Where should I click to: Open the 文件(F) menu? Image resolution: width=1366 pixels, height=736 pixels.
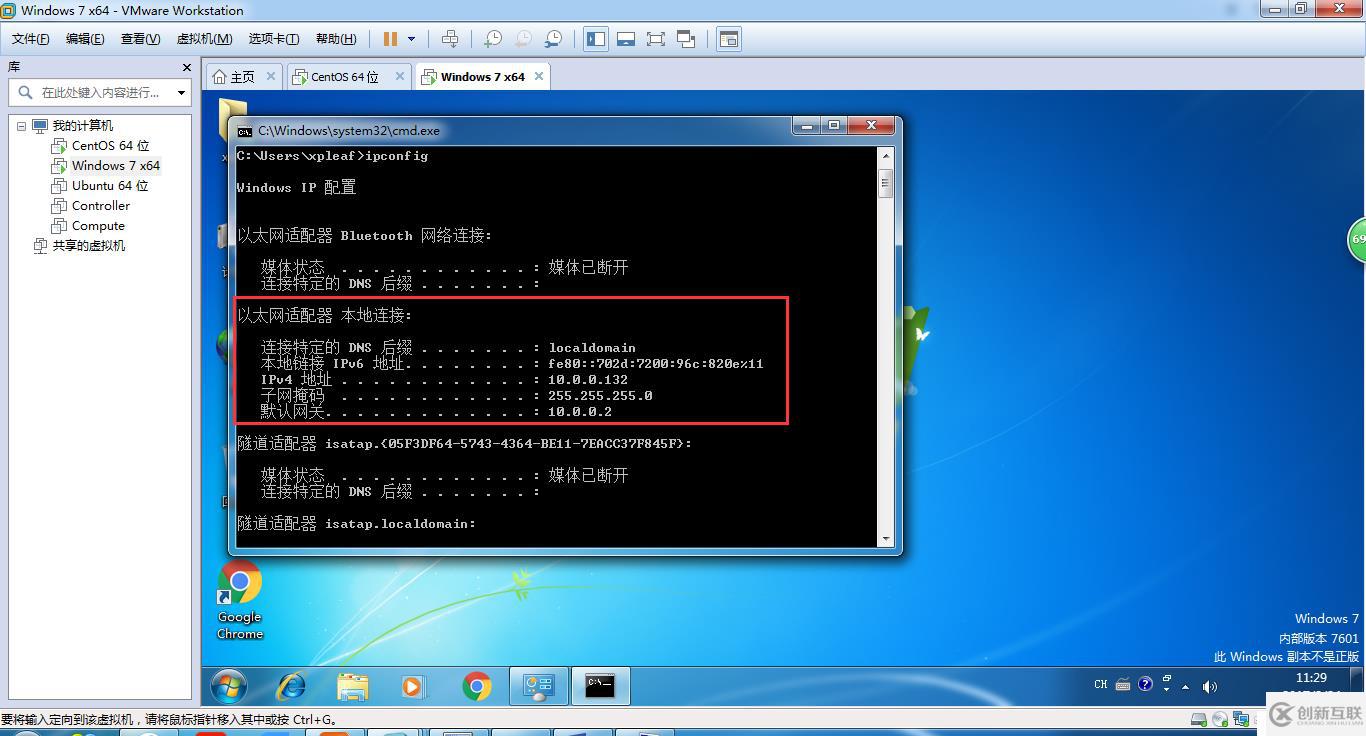coord(30,39)
